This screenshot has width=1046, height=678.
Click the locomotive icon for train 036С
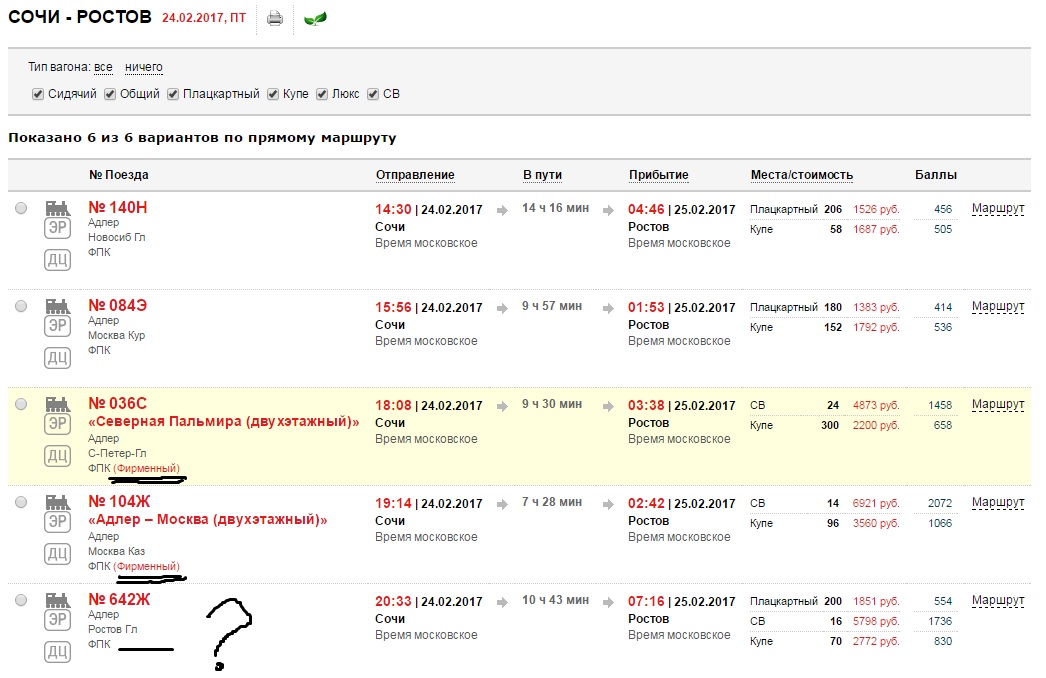click(x=57, y=404)
